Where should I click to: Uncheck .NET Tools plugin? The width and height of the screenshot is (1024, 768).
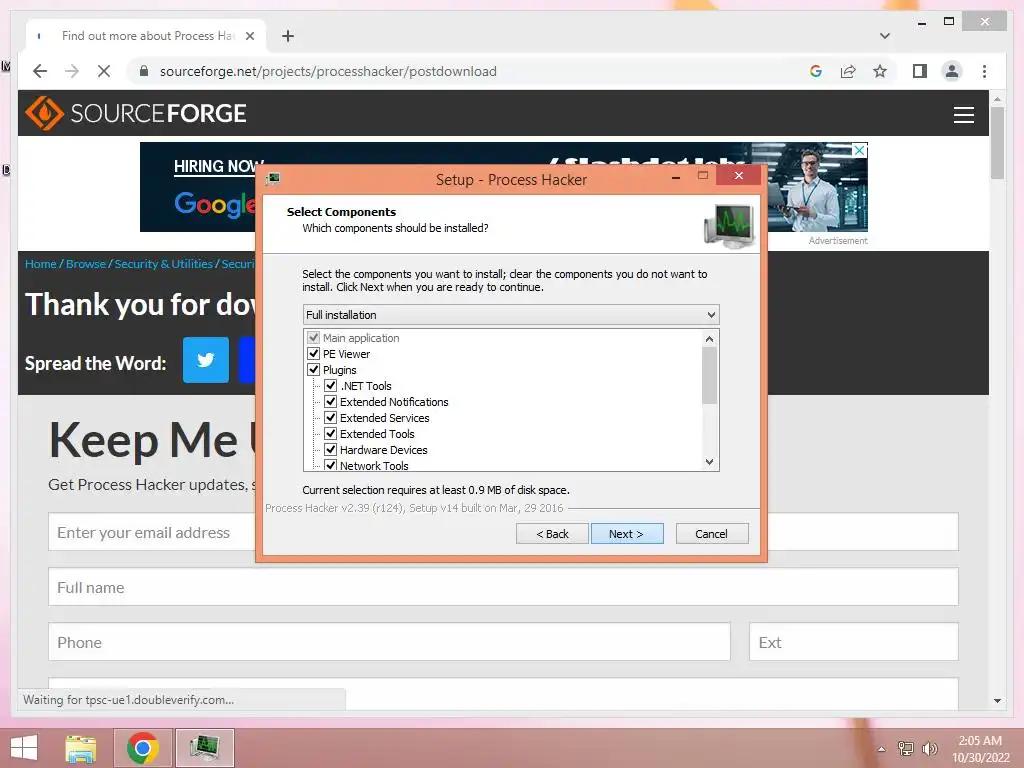[330, 385]
